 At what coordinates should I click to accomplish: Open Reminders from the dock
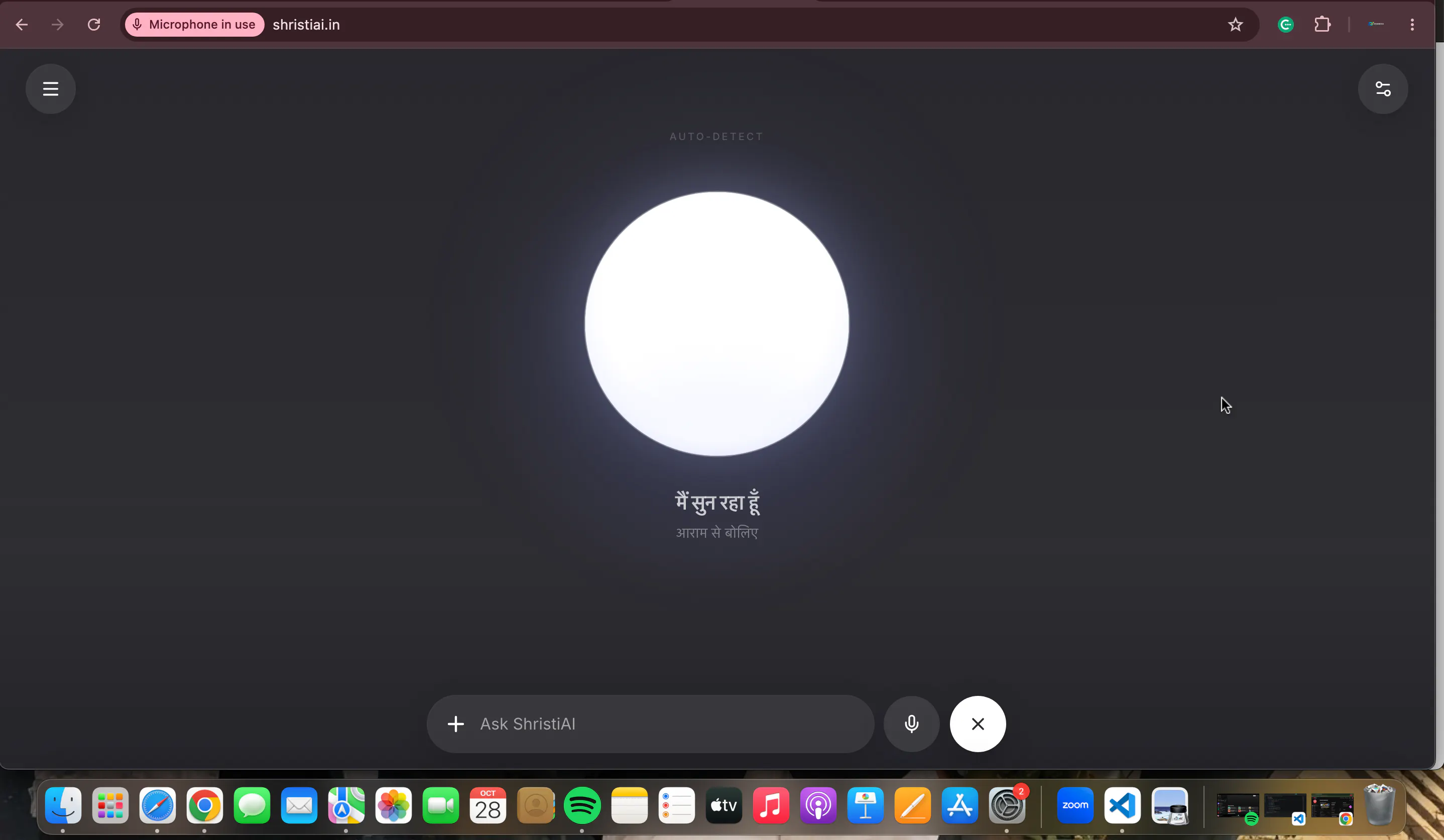click(x=677, y=805)
